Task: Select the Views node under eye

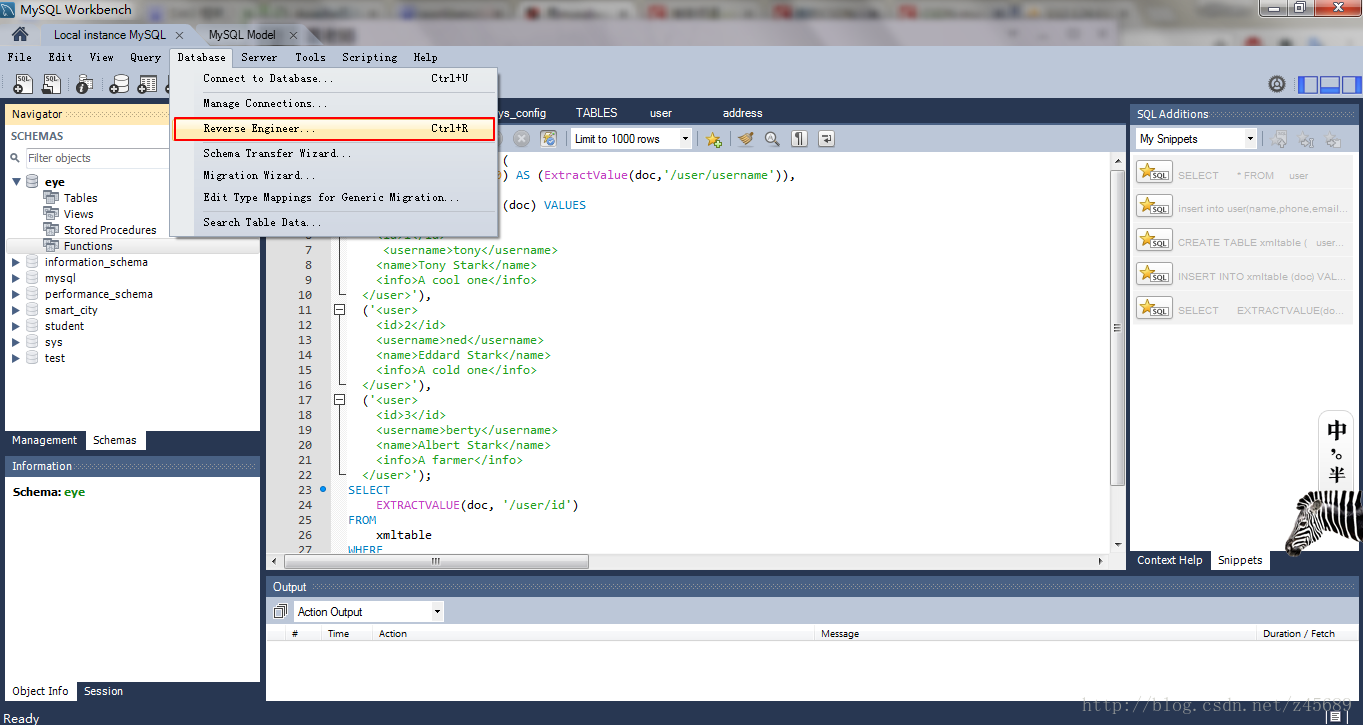Action: point(78,214)
